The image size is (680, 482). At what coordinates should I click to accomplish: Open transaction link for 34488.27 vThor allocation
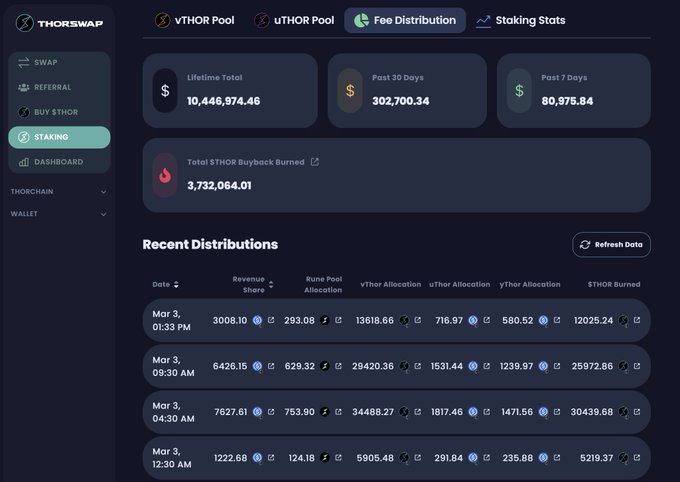(x=417, y=412)
